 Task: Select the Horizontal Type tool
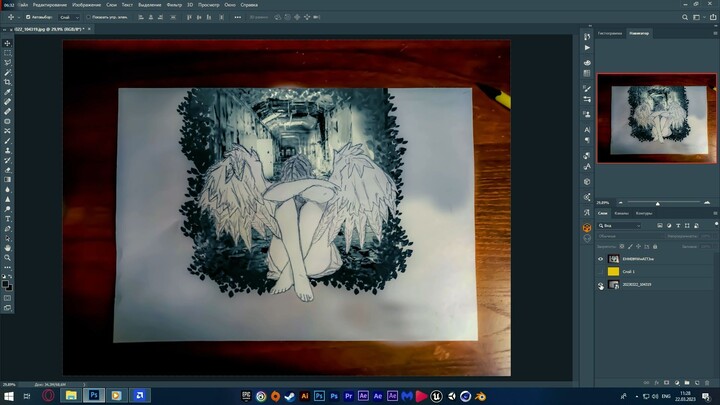8,218
